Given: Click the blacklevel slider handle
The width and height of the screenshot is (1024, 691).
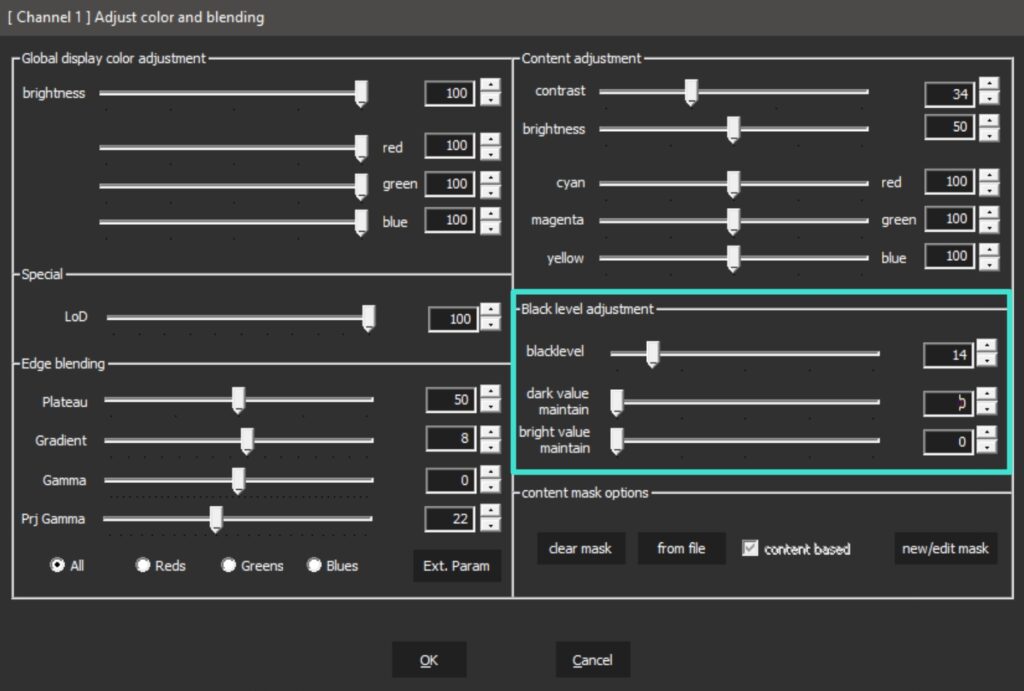Looking at the screenshot, I should coord(653,354).
